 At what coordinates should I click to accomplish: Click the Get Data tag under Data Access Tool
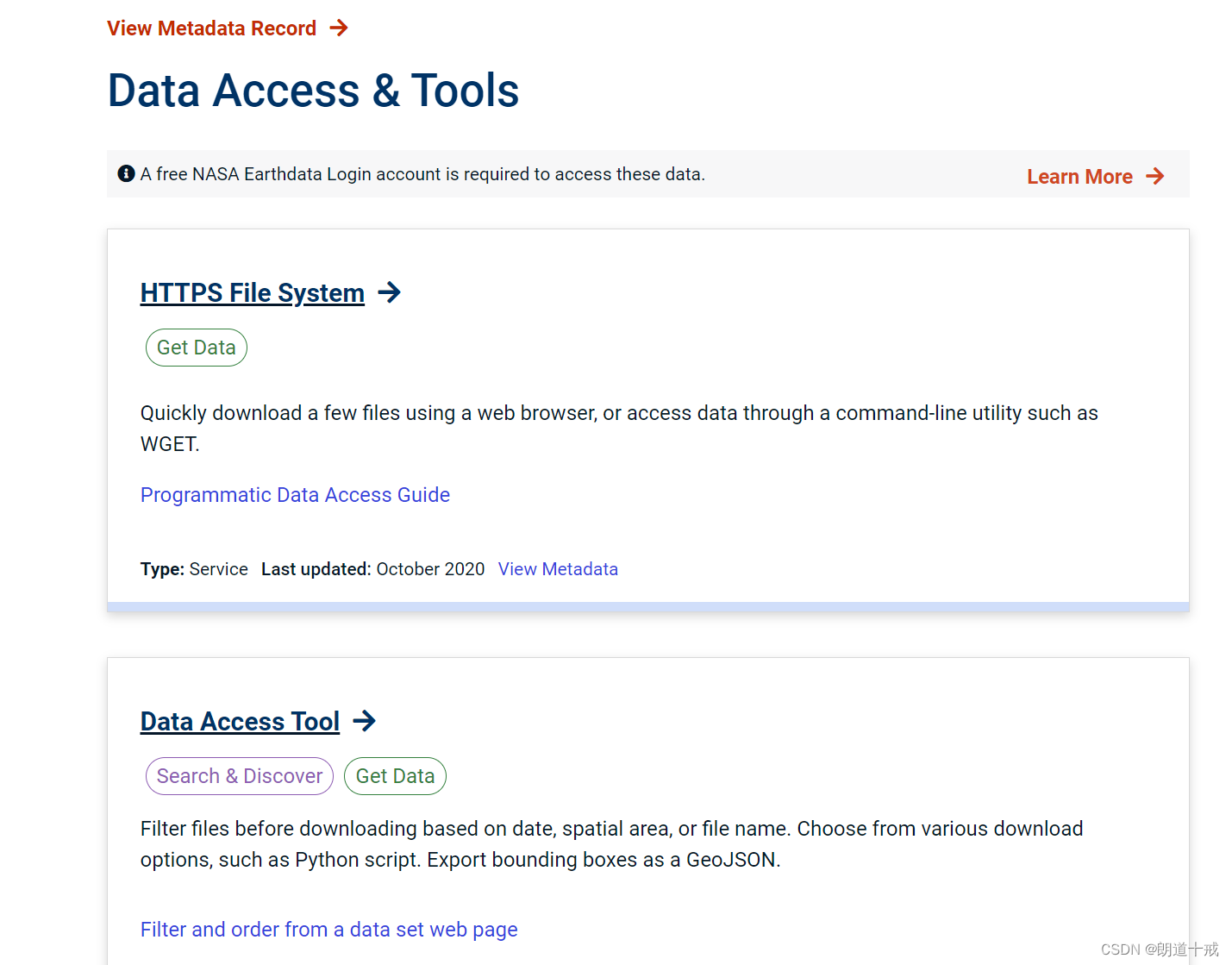(395, 776)
